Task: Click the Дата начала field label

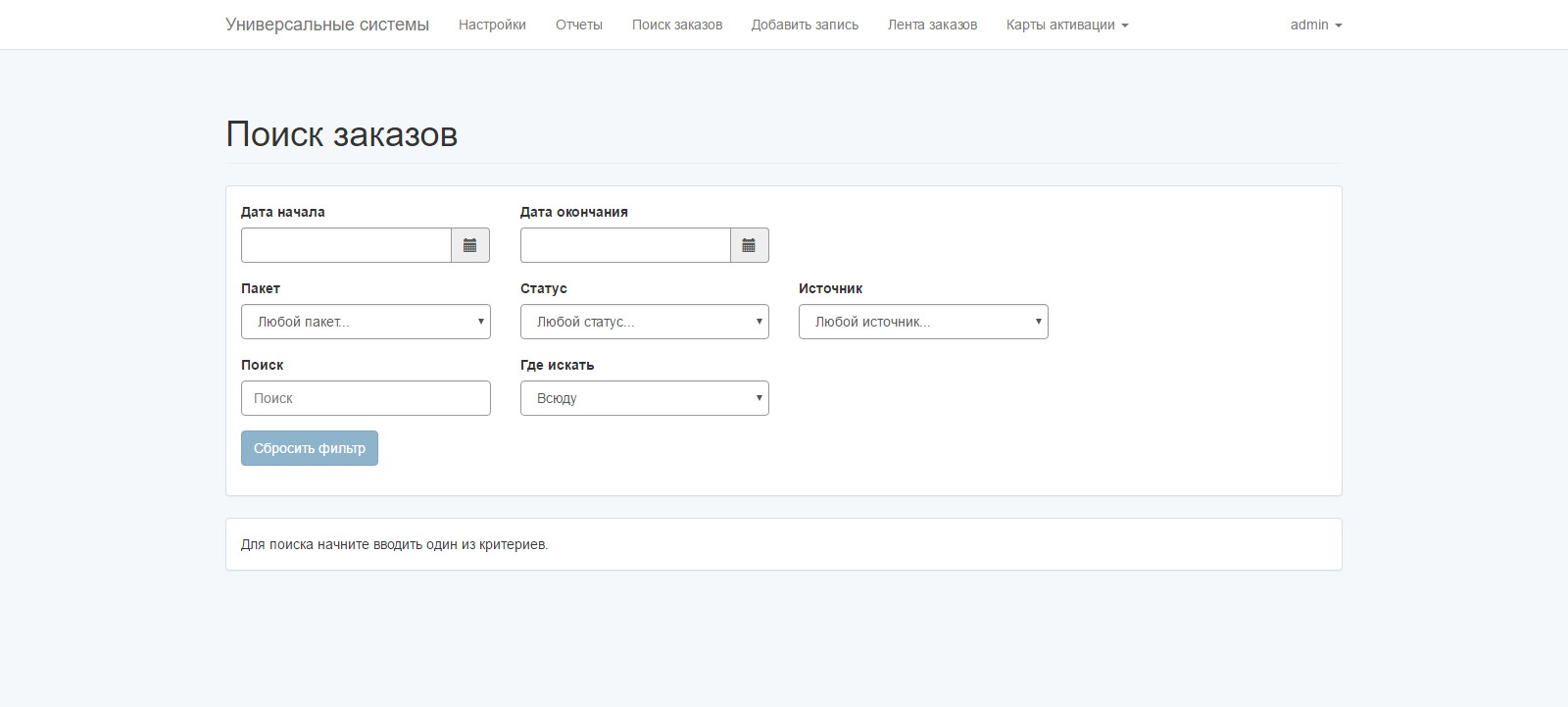Action: pos(283,212)
